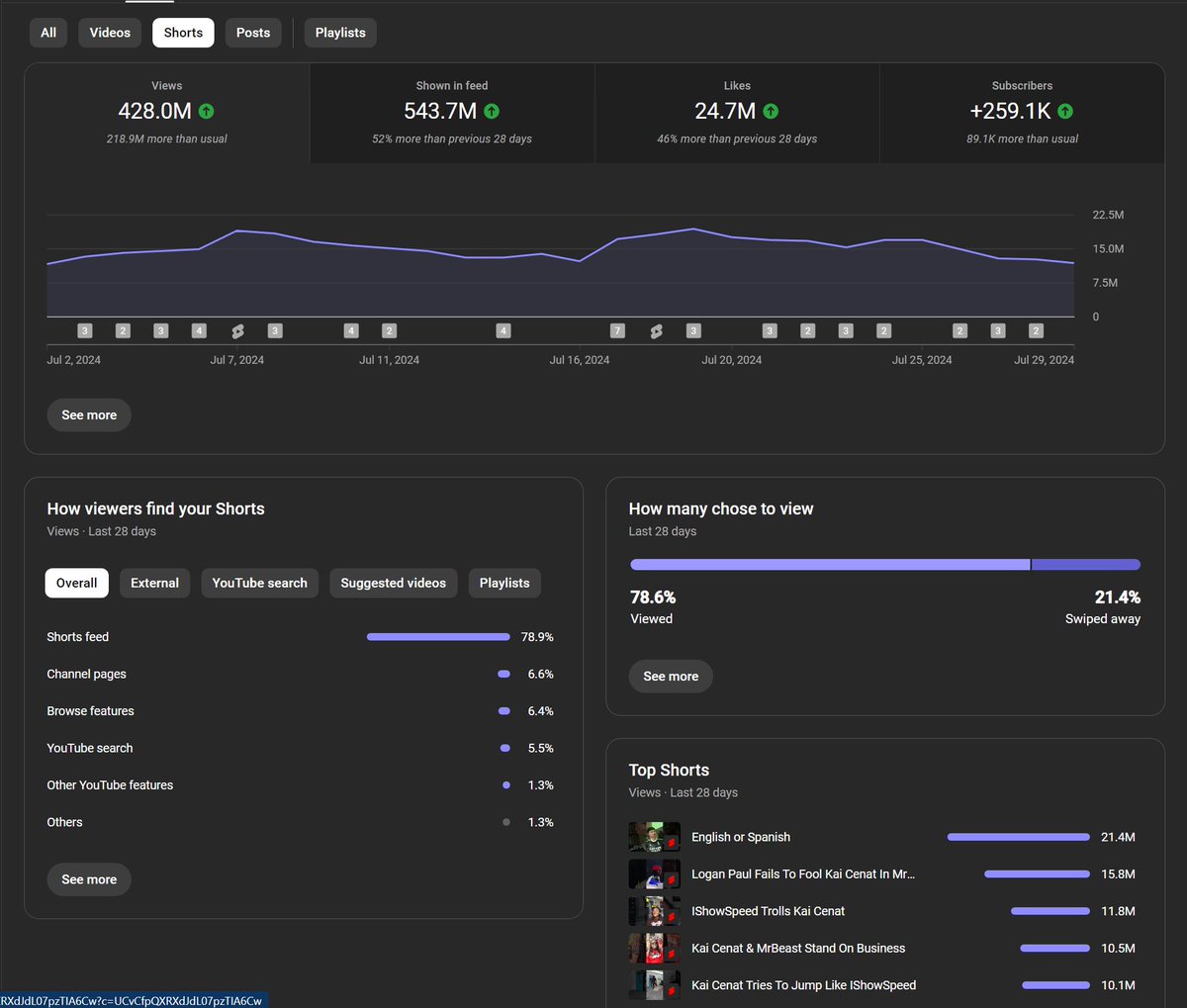
Task: Go to the Posts tab
Action: click(253, 33)
